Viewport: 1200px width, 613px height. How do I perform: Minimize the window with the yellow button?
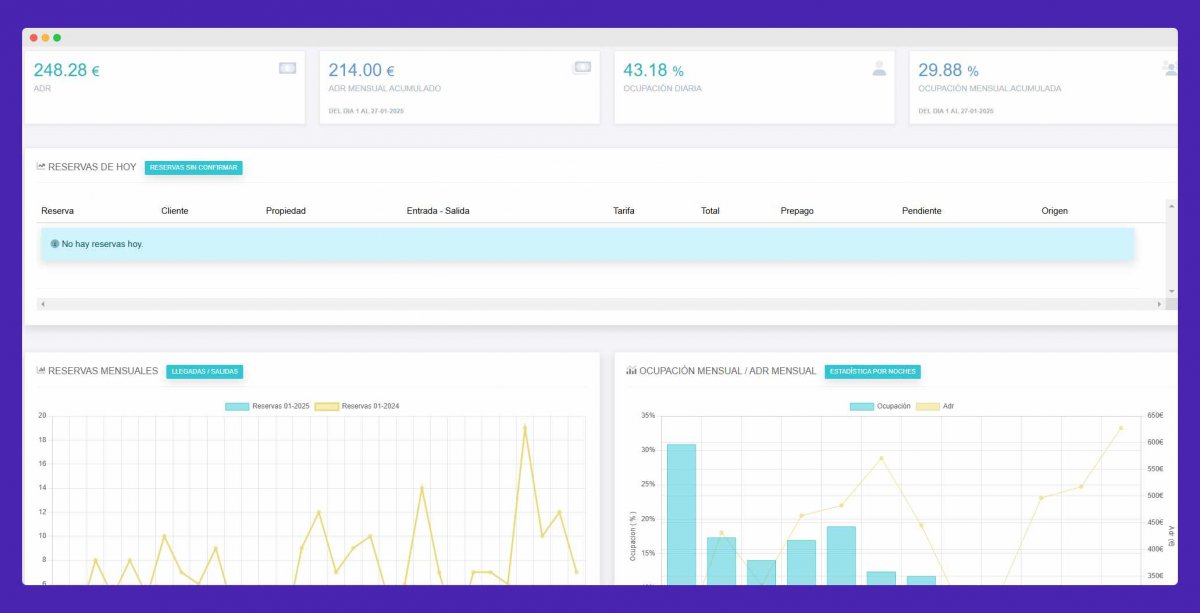[45, 37]
